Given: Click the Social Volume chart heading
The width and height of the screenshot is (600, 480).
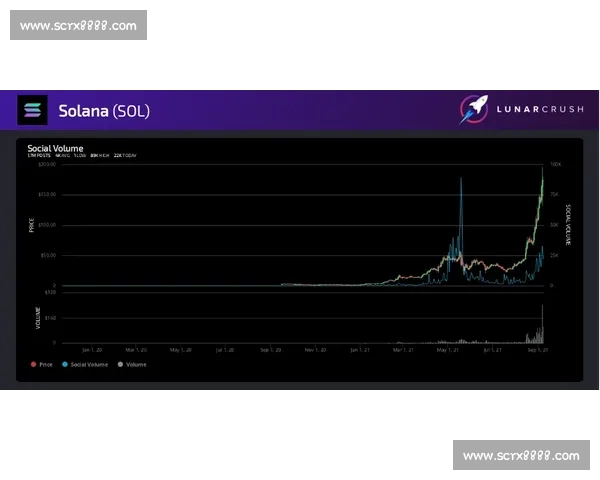Looking at the screenshot, I should tap(55, 148).
